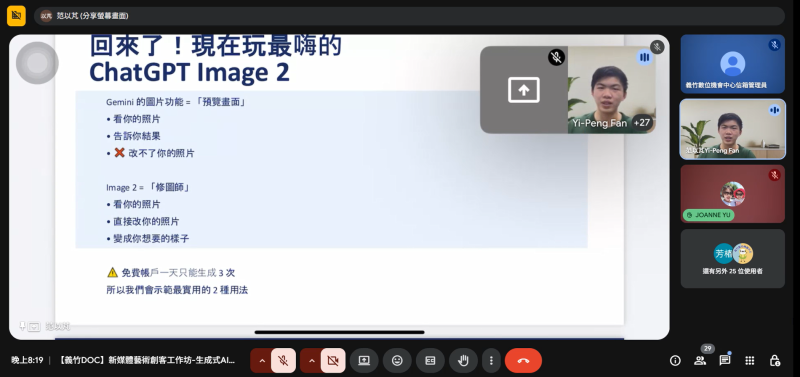
Task: Open video settings arrow beside camera
Action: (x=311, y=361)
